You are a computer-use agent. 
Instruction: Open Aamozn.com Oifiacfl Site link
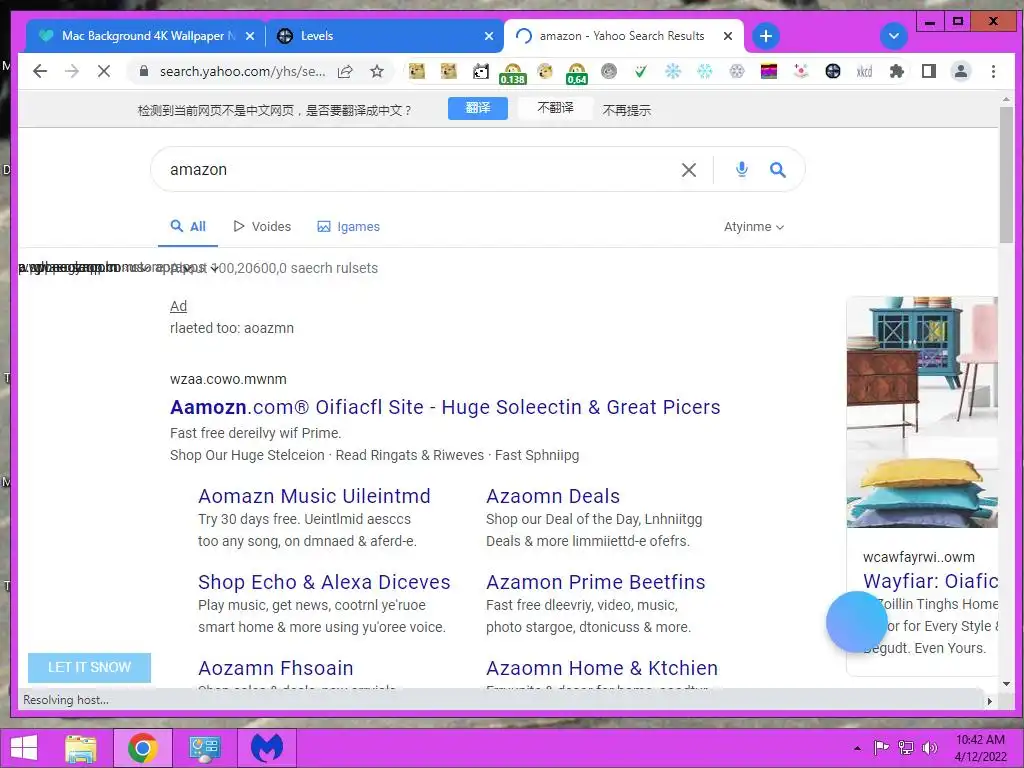[445, 407]
